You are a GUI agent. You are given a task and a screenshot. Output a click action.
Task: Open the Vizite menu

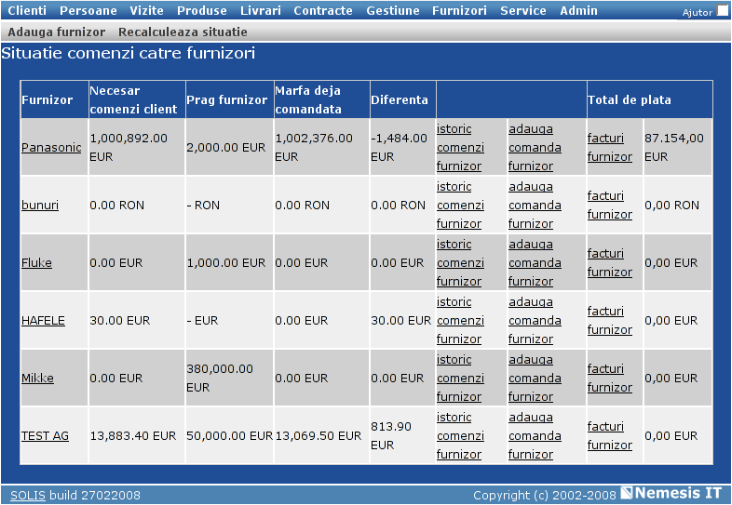pos(147,10)
